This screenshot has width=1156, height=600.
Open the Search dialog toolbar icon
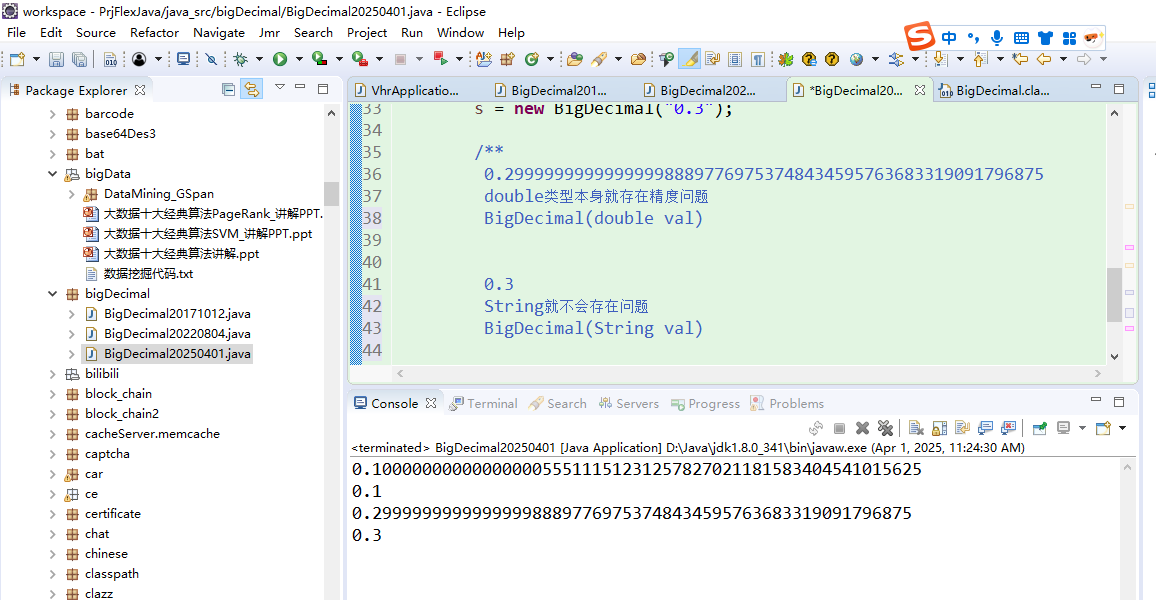click(x=598, y=59)
